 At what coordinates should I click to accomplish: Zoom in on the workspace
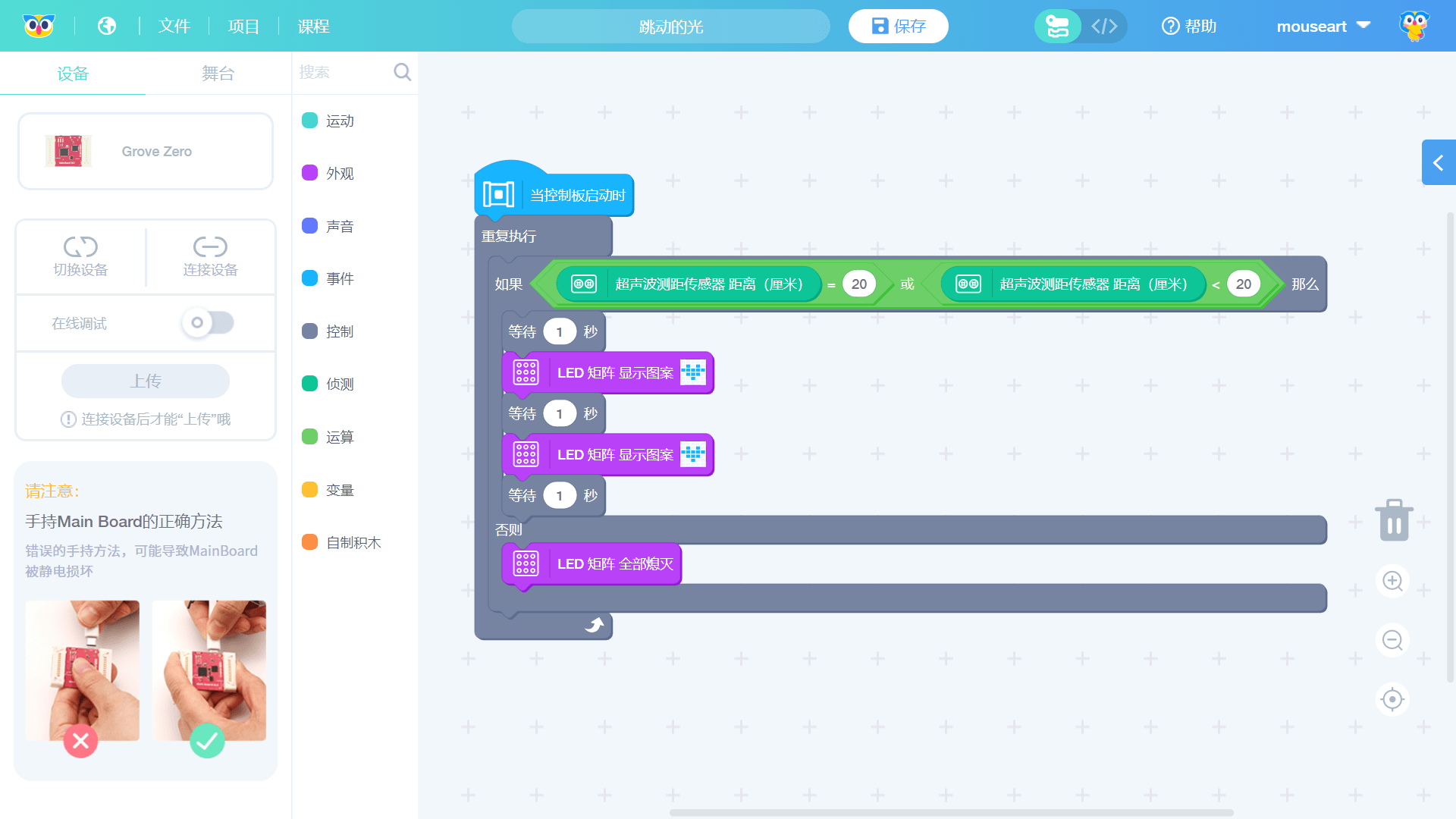(x=1392, y=582)
